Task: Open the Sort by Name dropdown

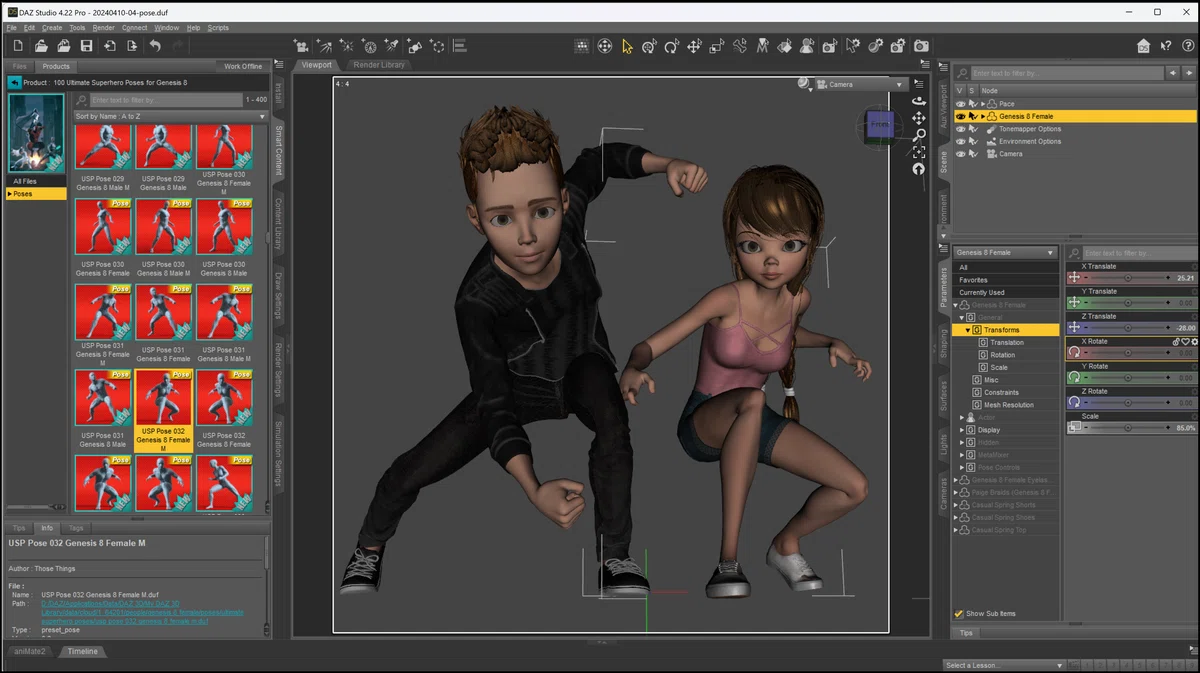Action: (171, 116)
